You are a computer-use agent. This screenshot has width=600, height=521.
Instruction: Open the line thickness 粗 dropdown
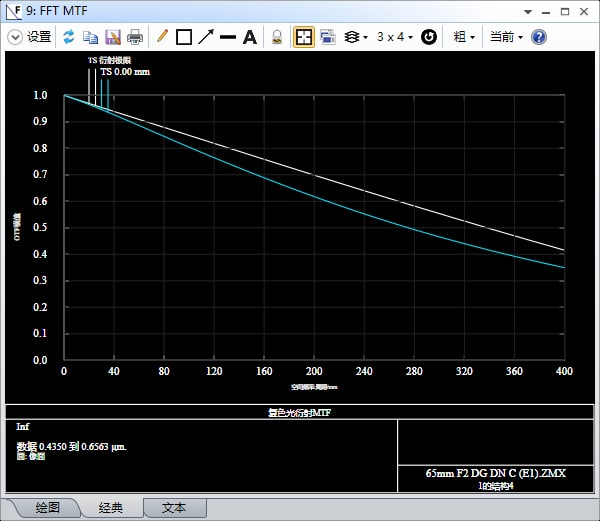pos(464,37)
